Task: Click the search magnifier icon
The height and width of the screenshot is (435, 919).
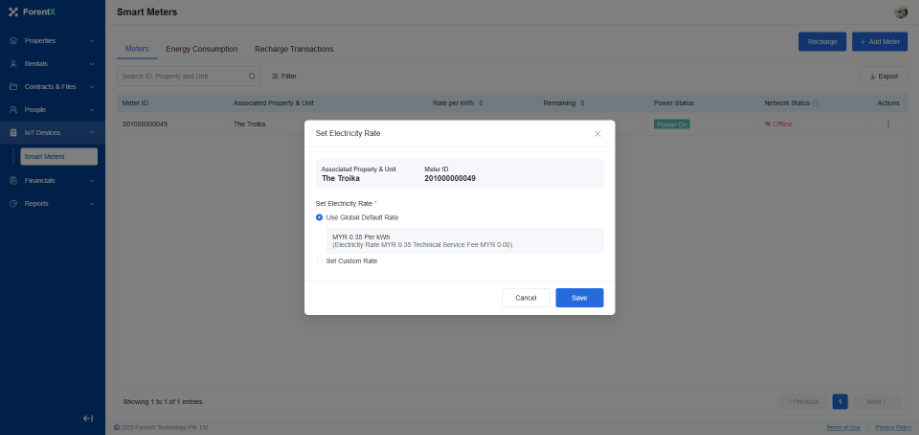Action: 252,76
